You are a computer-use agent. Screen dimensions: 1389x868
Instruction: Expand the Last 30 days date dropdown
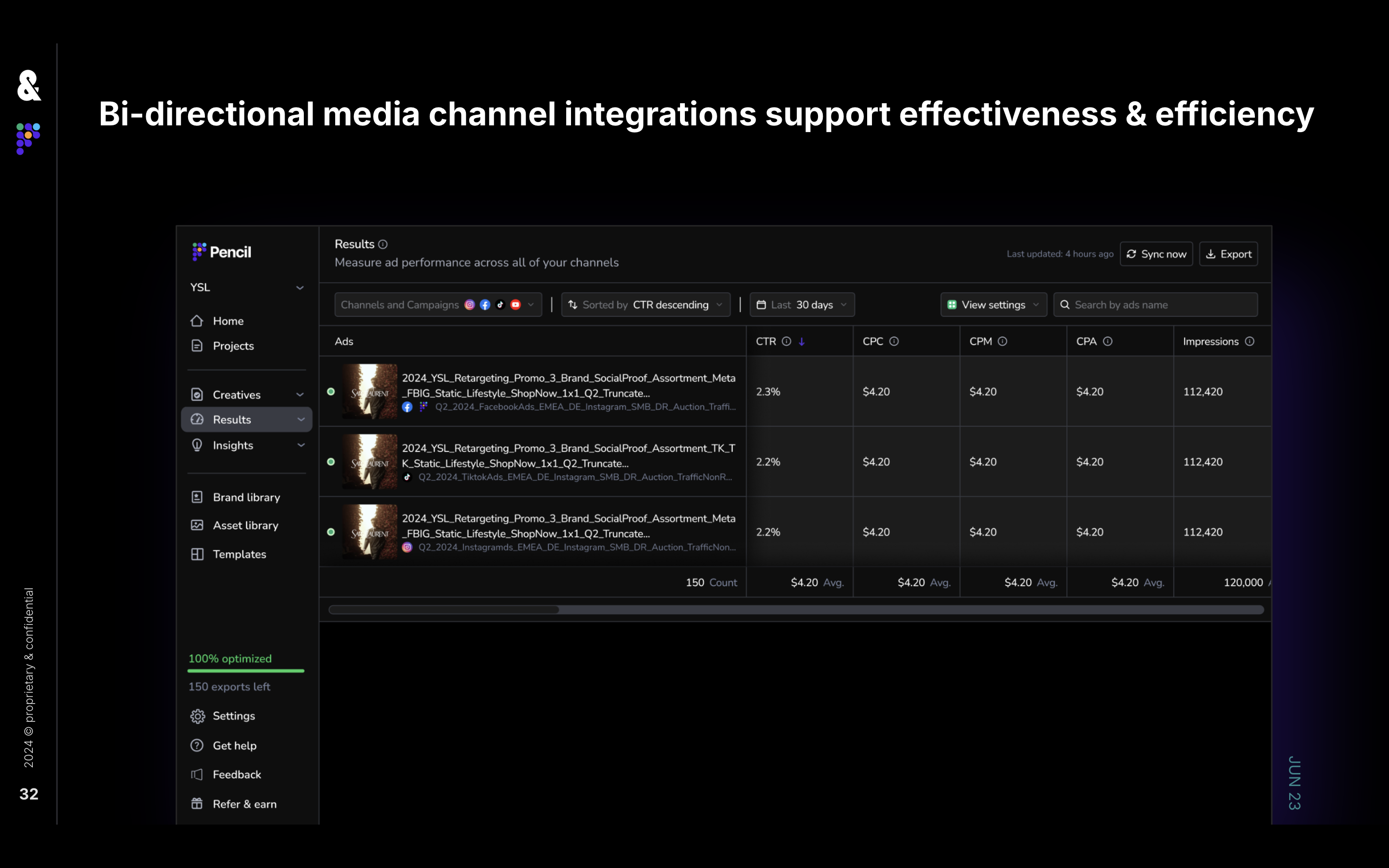[x=801, y=305]
